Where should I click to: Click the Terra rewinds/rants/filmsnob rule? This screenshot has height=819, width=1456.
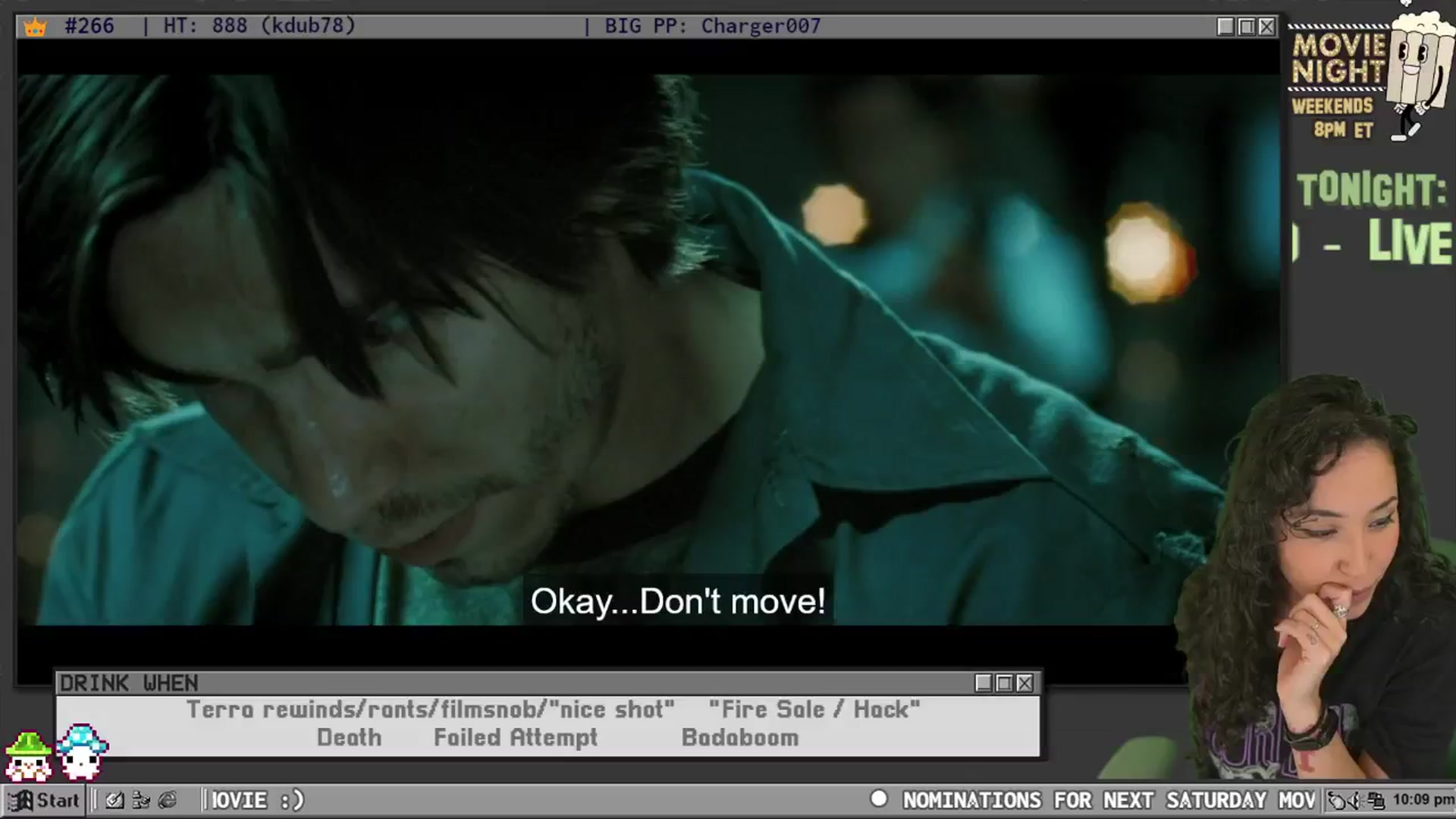[431, 710]
